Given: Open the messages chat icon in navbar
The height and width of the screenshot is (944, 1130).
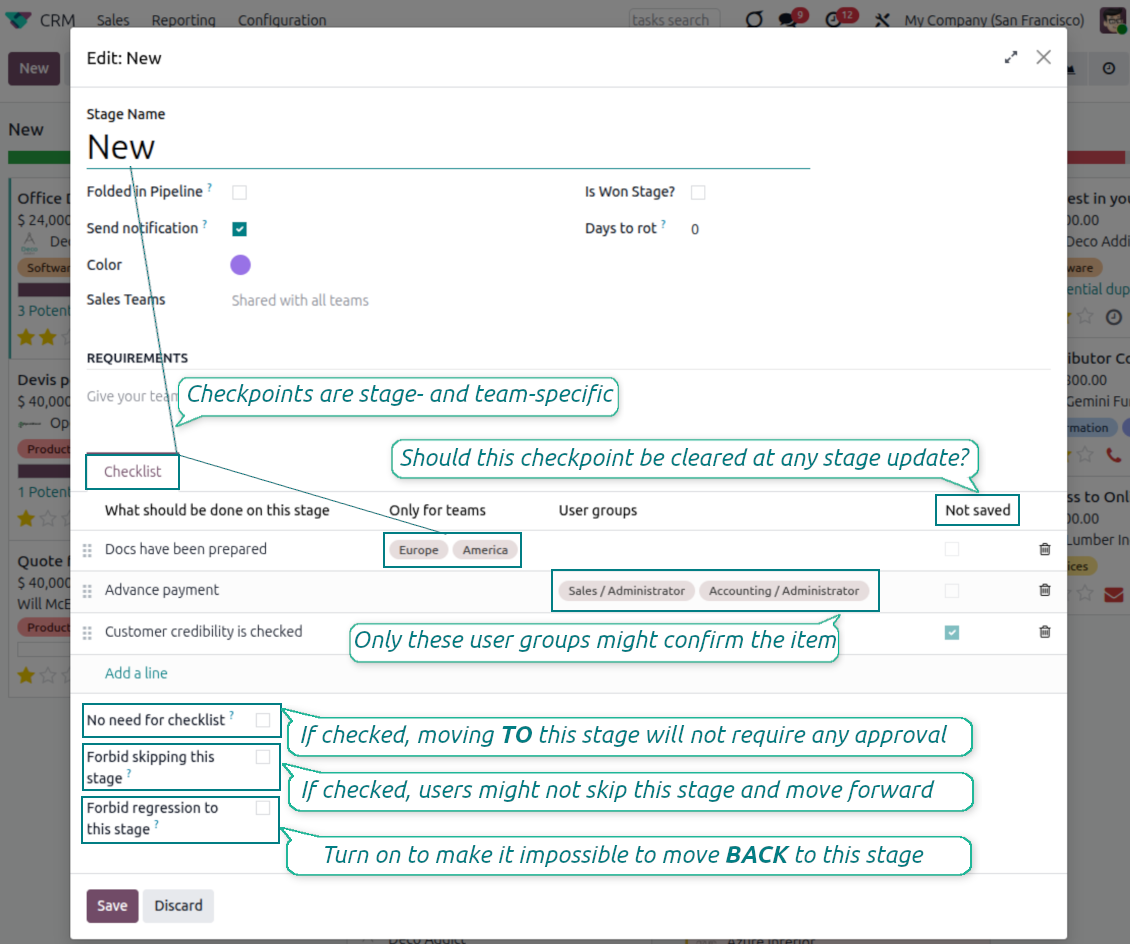Looking at the screenshot, I should point(789,20).
